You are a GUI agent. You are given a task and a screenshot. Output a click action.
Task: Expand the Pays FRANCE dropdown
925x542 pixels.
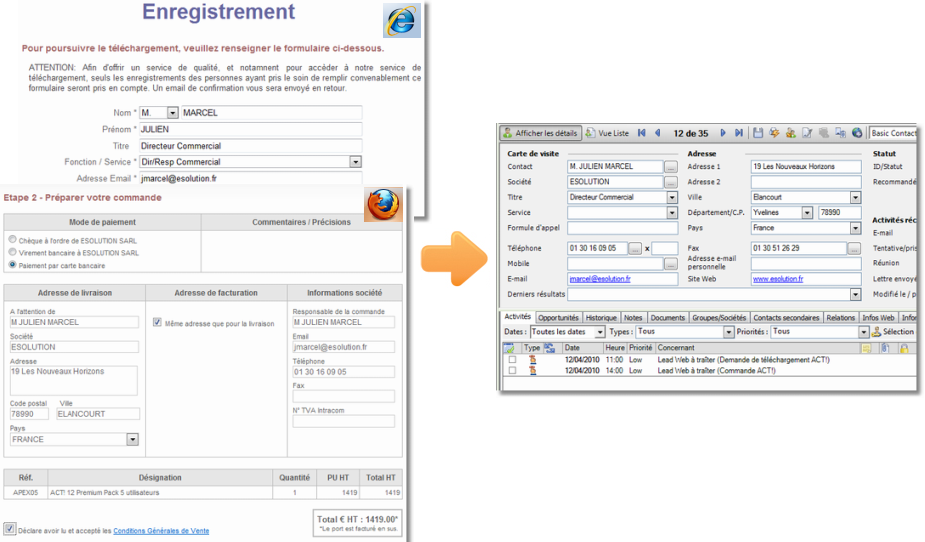pyautogui.click(x=132, y=439)
